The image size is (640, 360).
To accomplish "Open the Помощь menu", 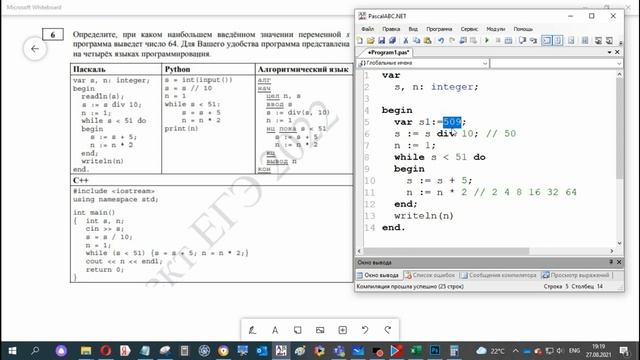I will 523,29.
